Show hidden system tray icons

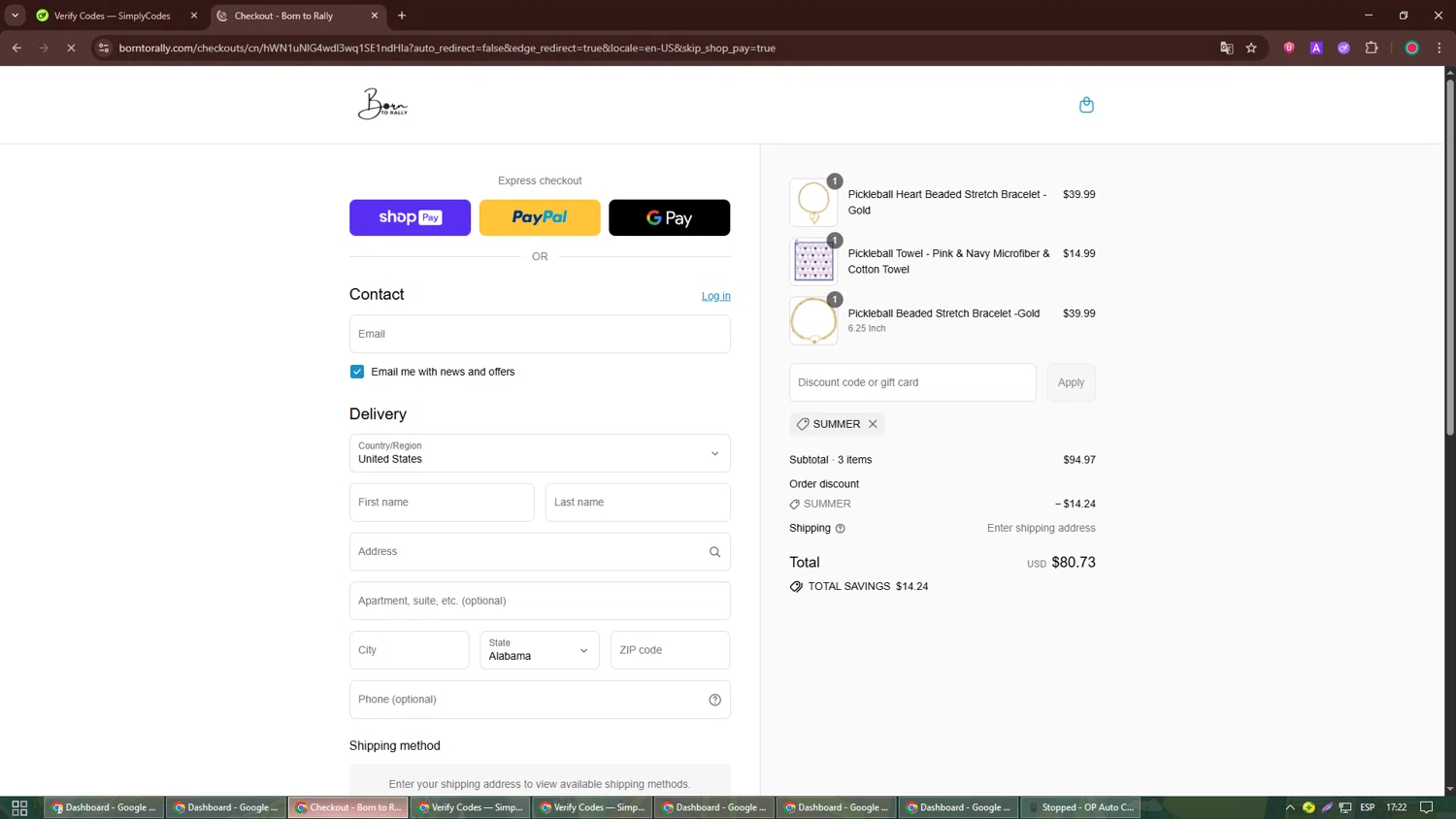(1290, 807)
